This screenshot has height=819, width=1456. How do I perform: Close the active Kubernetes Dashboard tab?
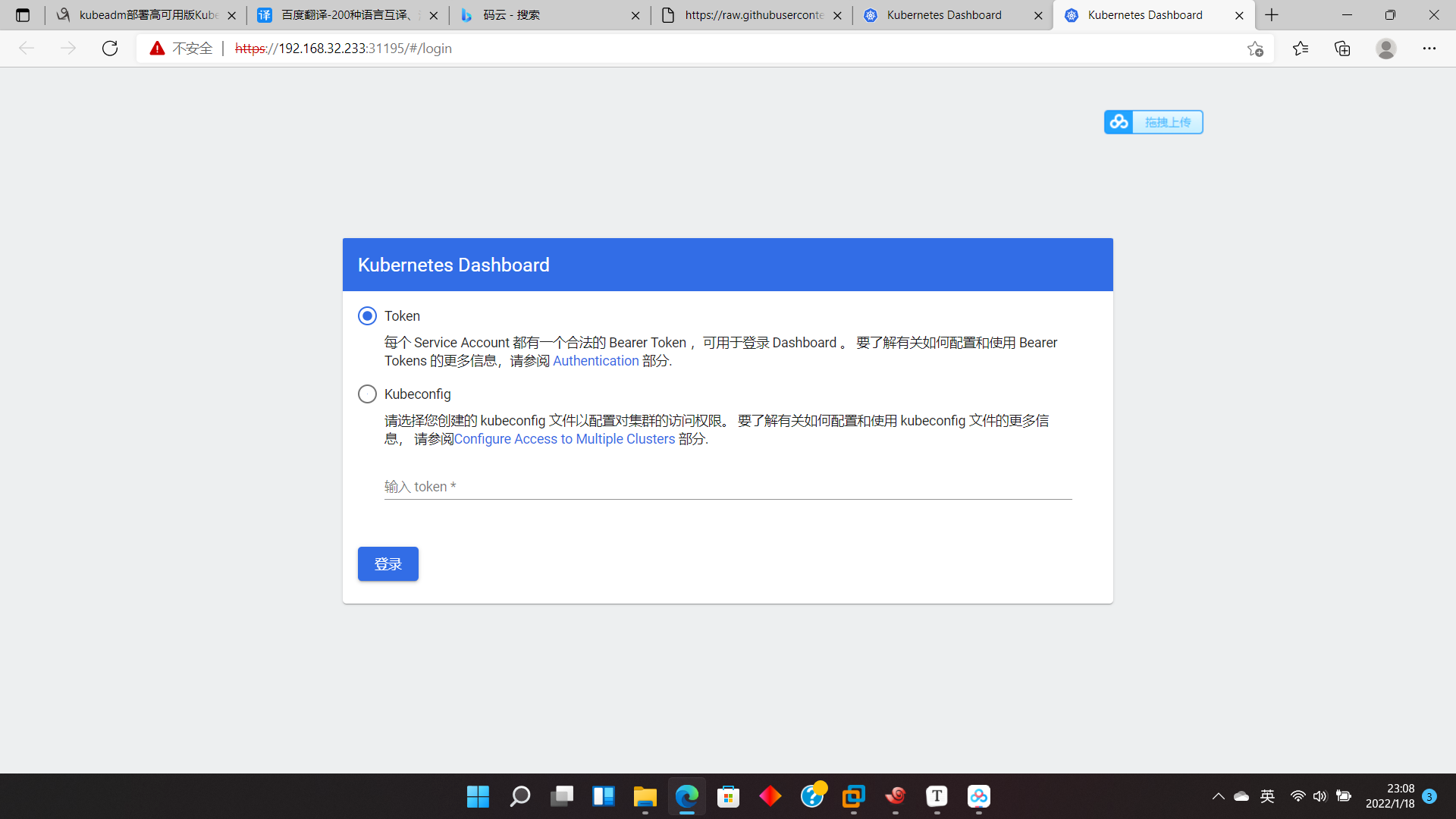click(1239, 15)
